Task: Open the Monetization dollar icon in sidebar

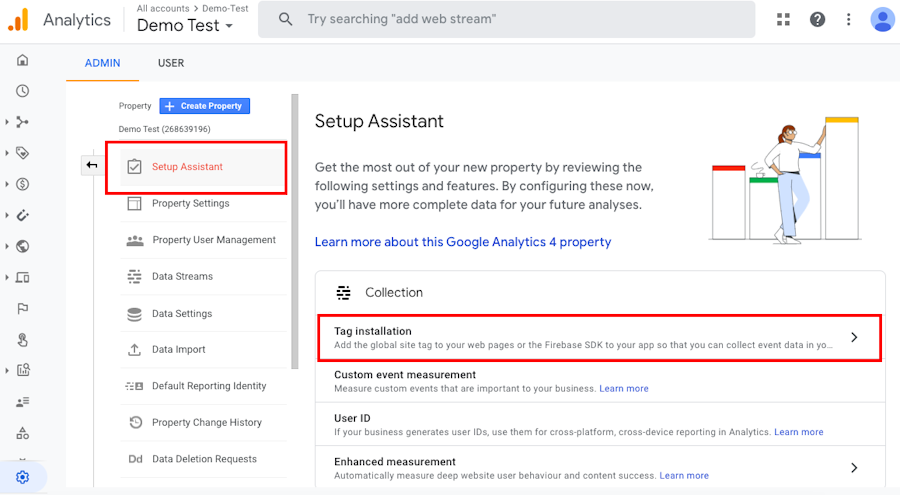Action: [x=22, y=184]
